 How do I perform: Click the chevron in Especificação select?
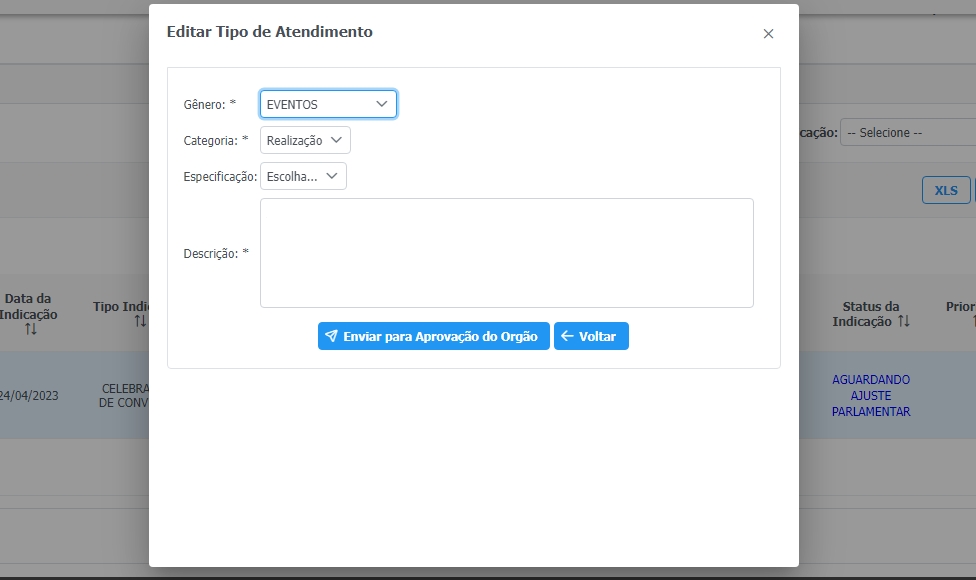click(332, 176)
